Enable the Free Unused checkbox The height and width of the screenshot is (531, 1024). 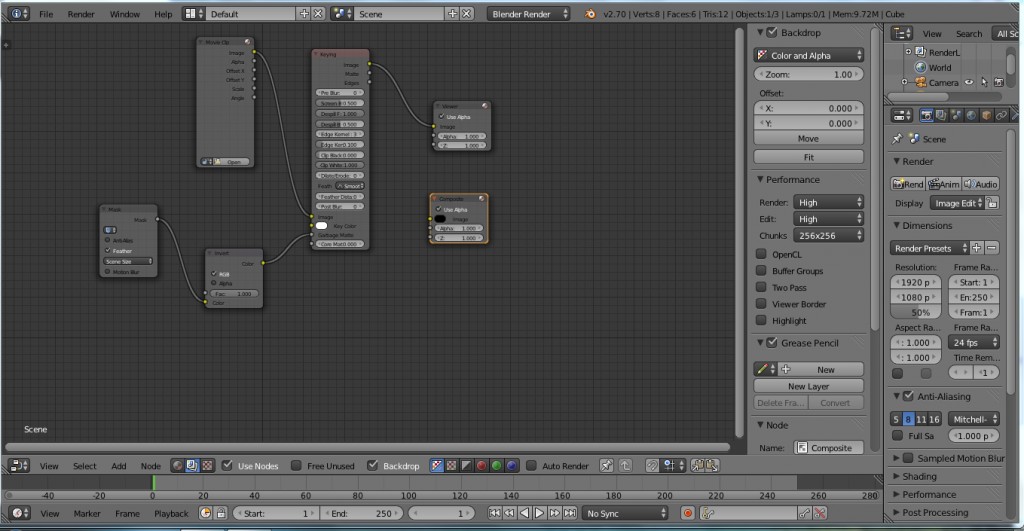tap(296, 466)
